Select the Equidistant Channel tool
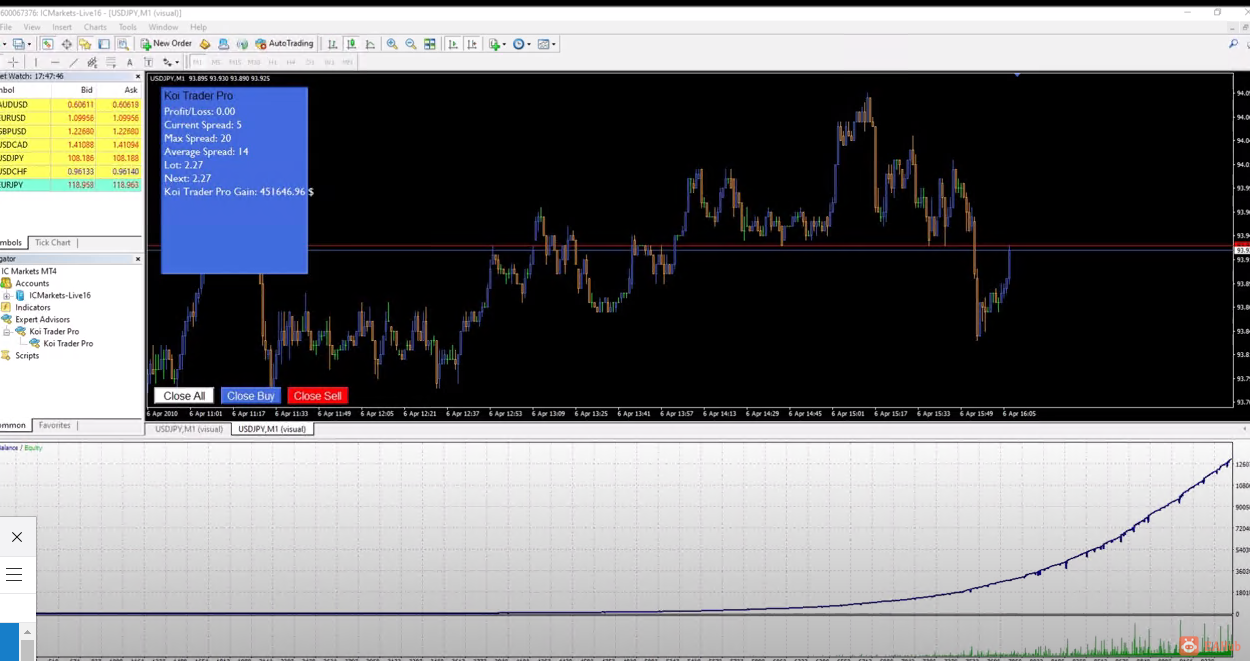1250x661 pixels. (x=92, y=62)
